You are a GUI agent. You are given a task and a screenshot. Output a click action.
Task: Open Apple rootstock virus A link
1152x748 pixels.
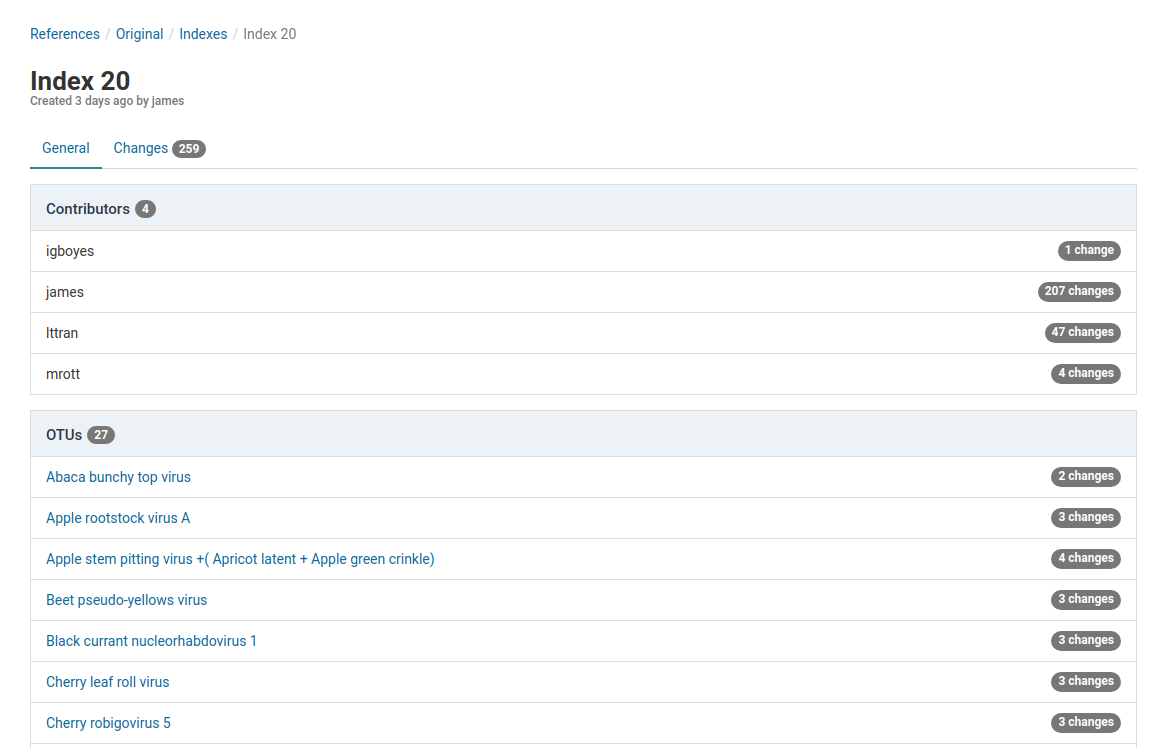(118, 518)
